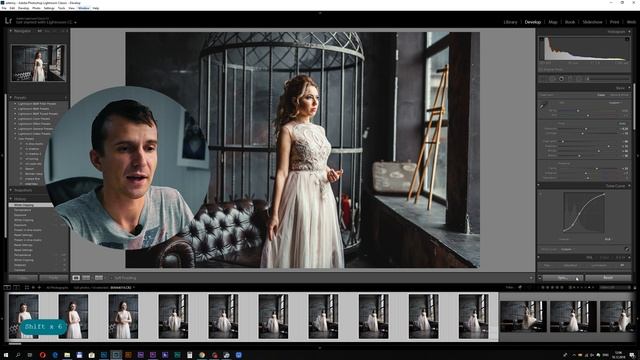Toggle Soft Proofing checkbox

111,278
